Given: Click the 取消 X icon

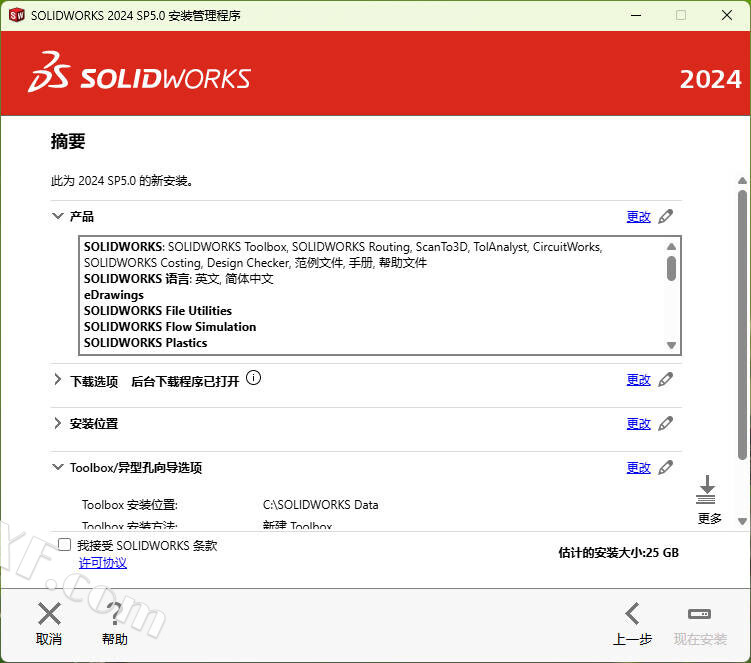Looking at the screenshot, I should click(49, 614).
